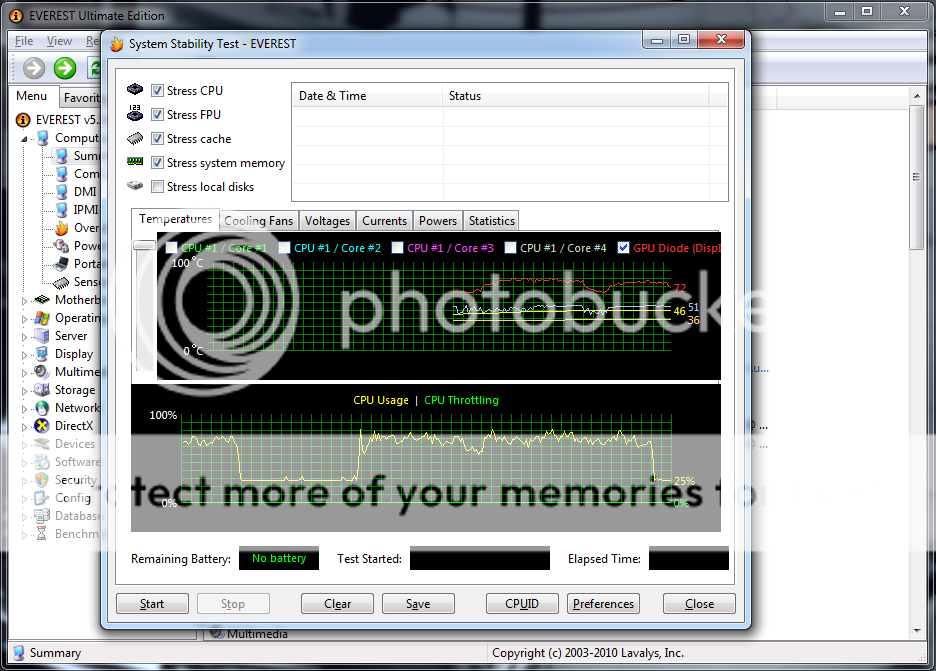Image resolution: width=936 pixels, height=671 pixels.
Task: Click the temperature graph scale slider
Action: tap(145, 245)
